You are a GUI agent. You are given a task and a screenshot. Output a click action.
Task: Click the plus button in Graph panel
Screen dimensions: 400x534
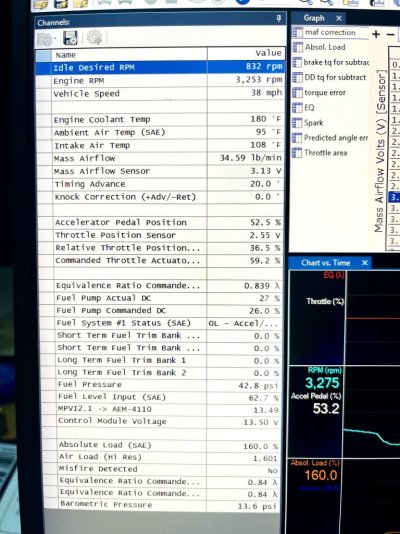click(376, 34)
